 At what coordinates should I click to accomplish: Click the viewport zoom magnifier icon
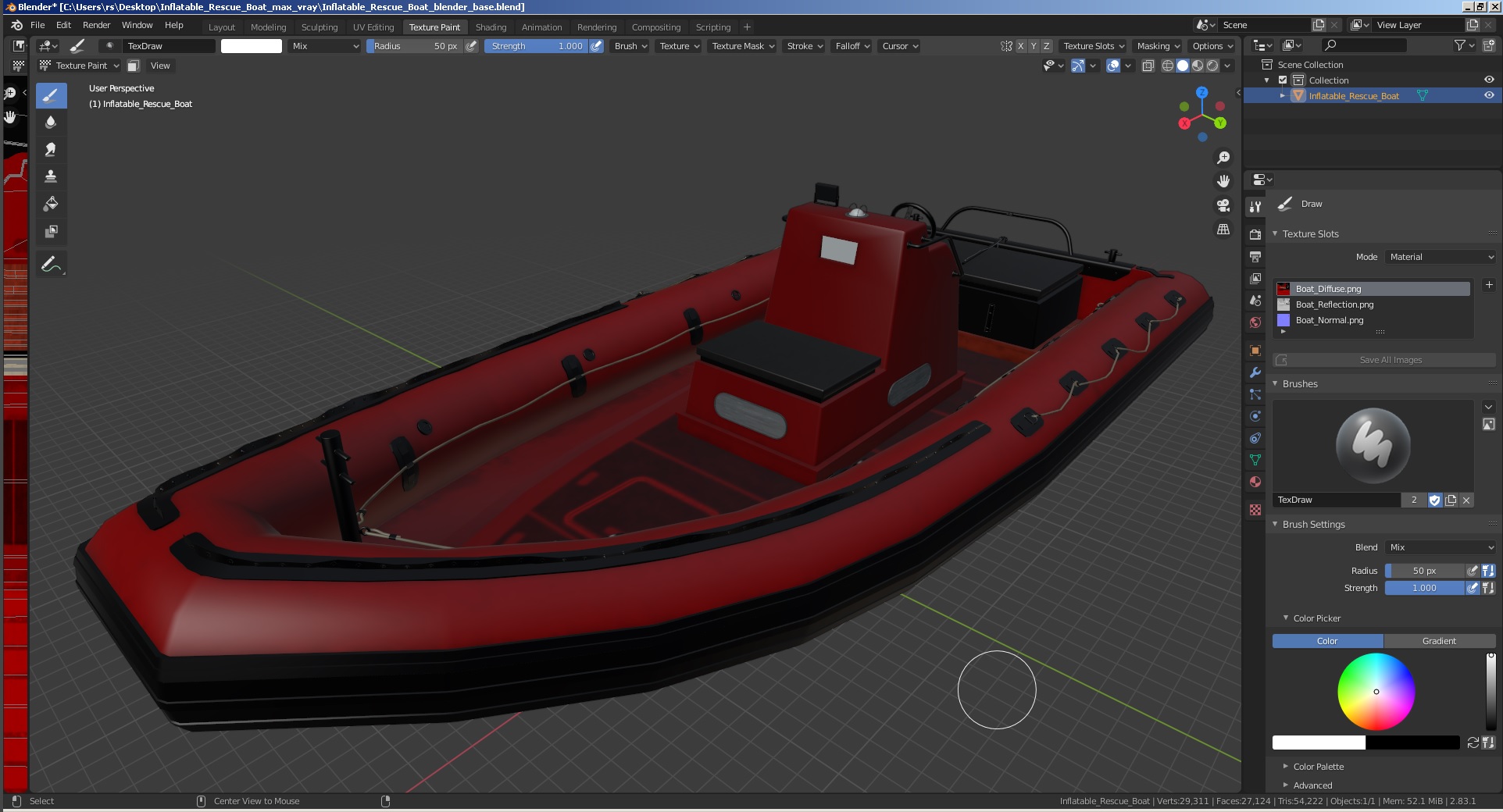[1223, 158]
